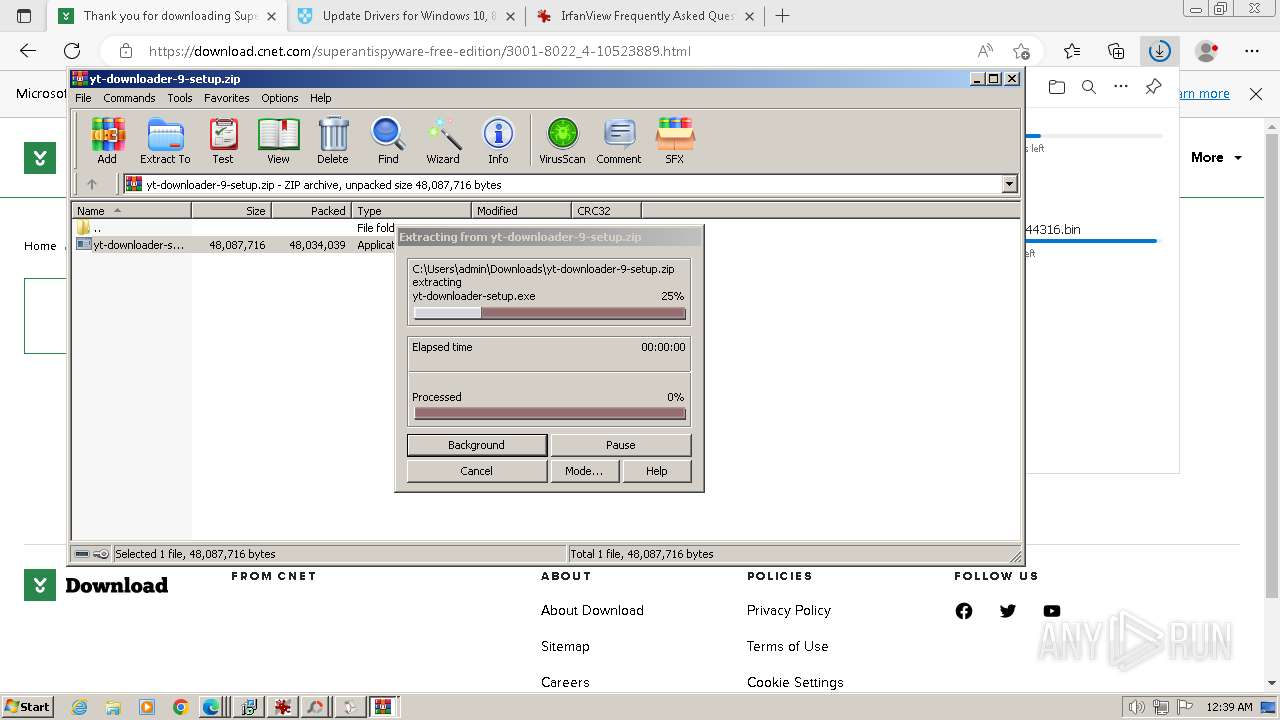Cancel the extraction
The image size is (1280, 720).
pos(477,471)
